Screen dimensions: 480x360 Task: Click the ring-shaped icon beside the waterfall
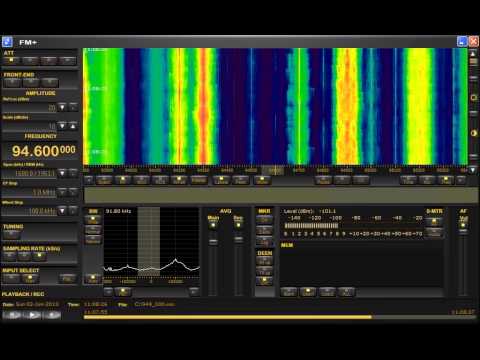473,98
